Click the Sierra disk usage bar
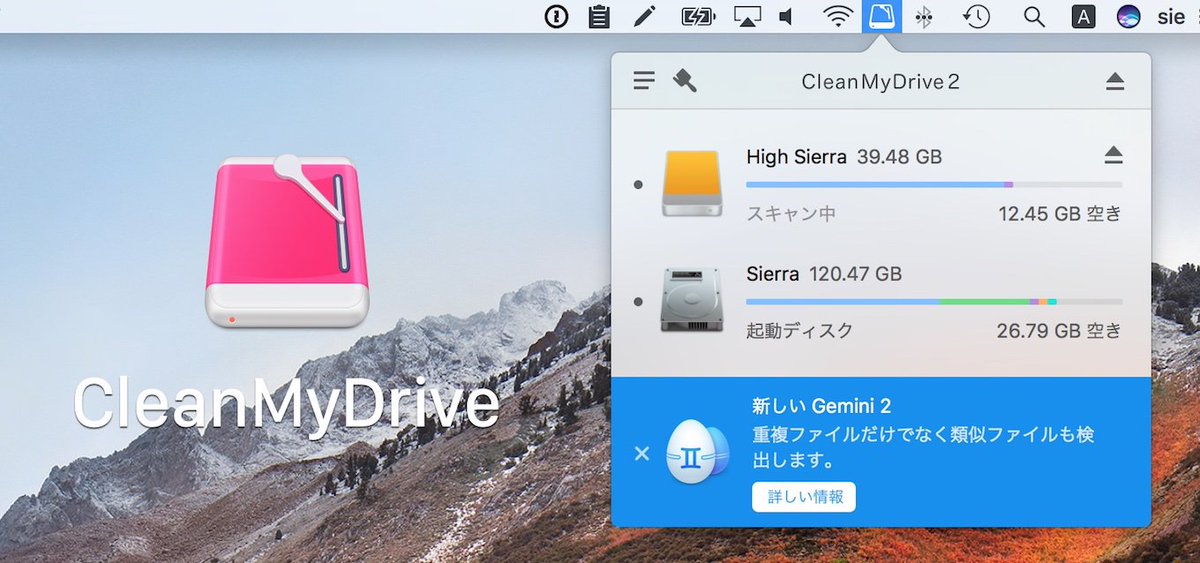The width and height of the screenshot is (1200, 563). [934, 301]
